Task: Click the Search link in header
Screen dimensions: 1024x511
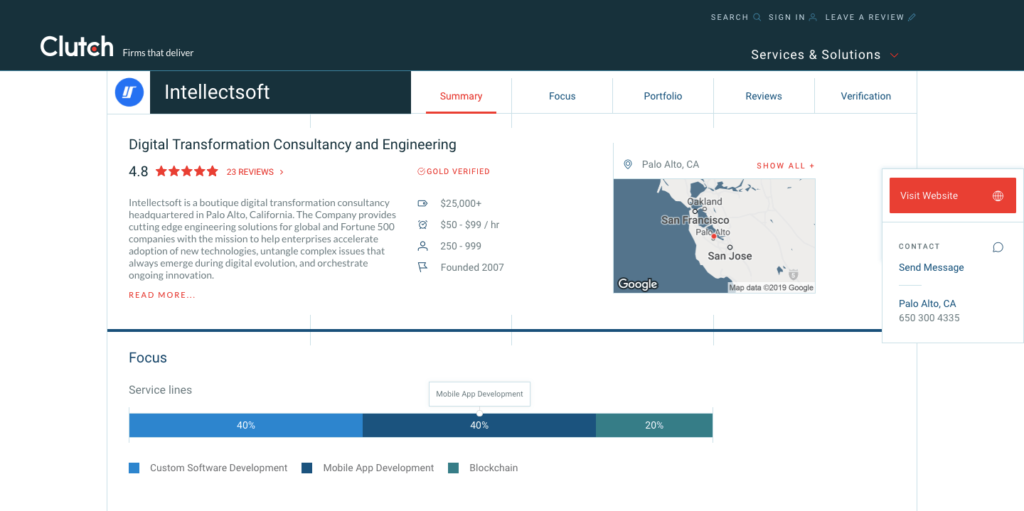Action: (729, 18)
